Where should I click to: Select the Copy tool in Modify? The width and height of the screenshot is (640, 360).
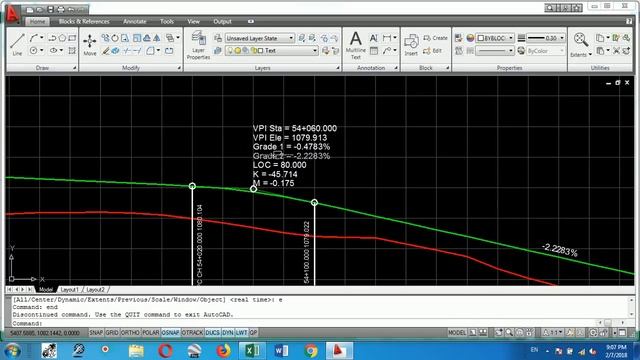pos(105,38)
